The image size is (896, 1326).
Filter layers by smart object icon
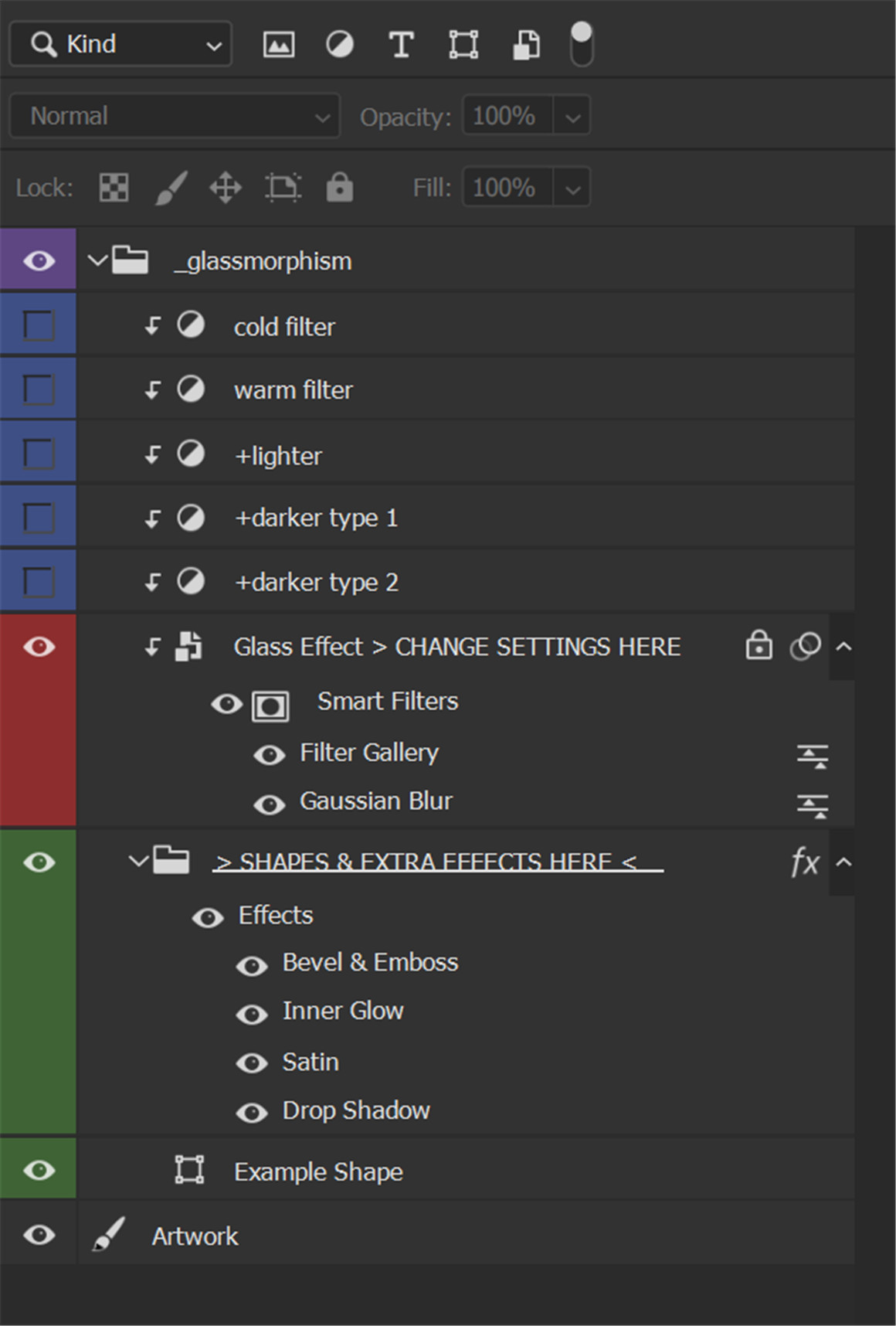point(526,45)
